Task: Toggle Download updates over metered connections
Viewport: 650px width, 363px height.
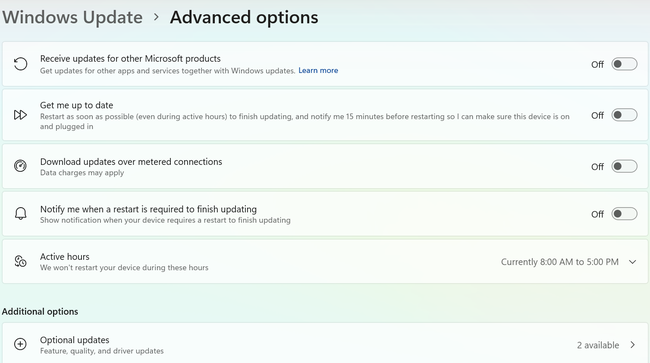Action: (624, 166)
